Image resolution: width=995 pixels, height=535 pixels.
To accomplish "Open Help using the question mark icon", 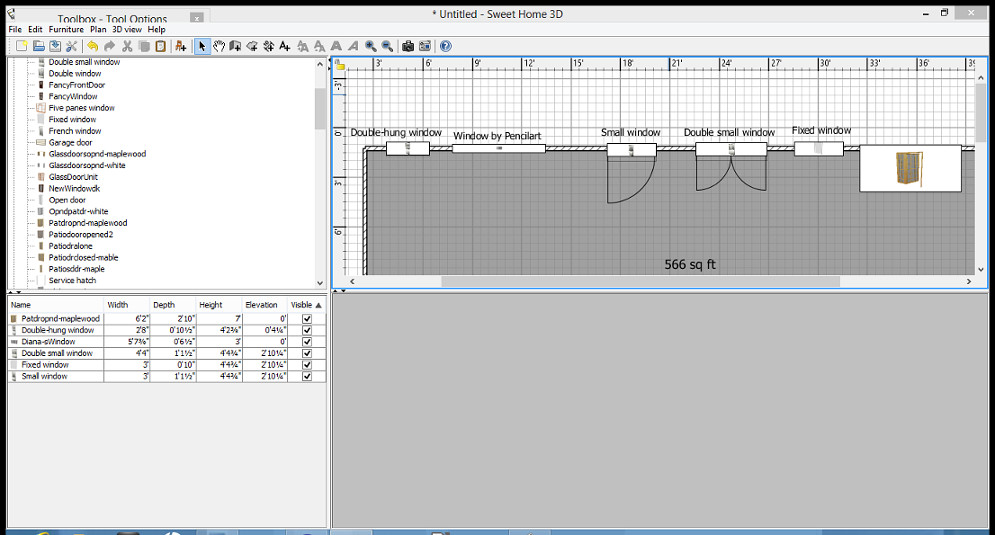I will click(446, 46).
